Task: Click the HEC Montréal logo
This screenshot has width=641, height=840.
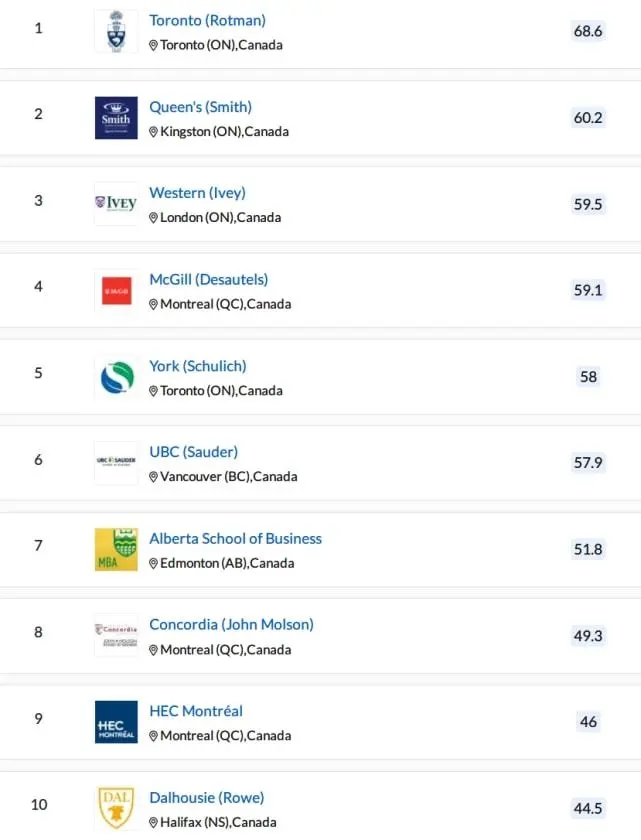Action: [116, 722]
